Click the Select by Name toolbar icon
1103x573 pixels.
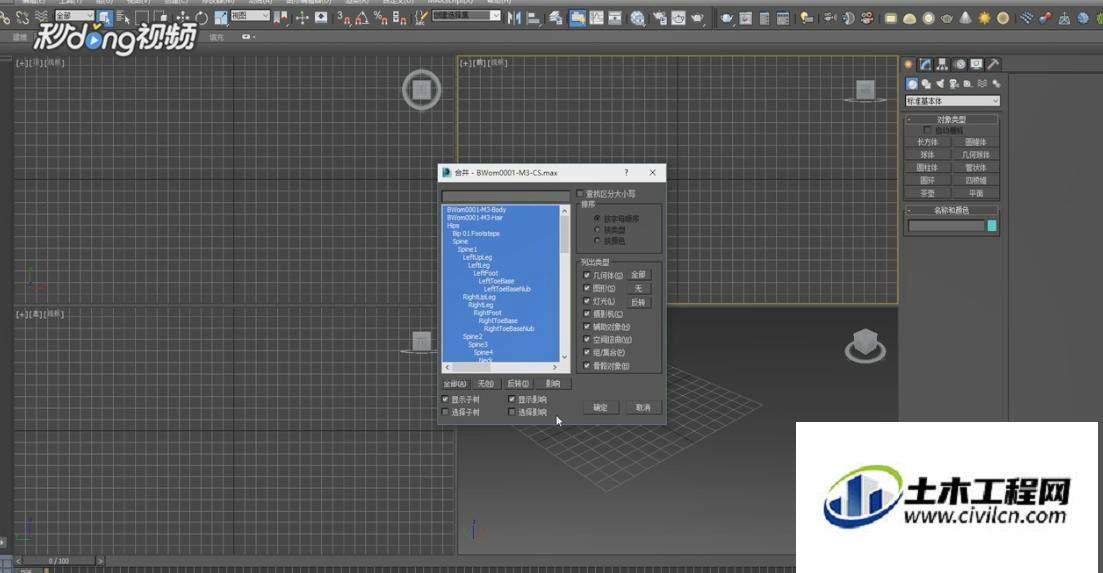(122, 18)
